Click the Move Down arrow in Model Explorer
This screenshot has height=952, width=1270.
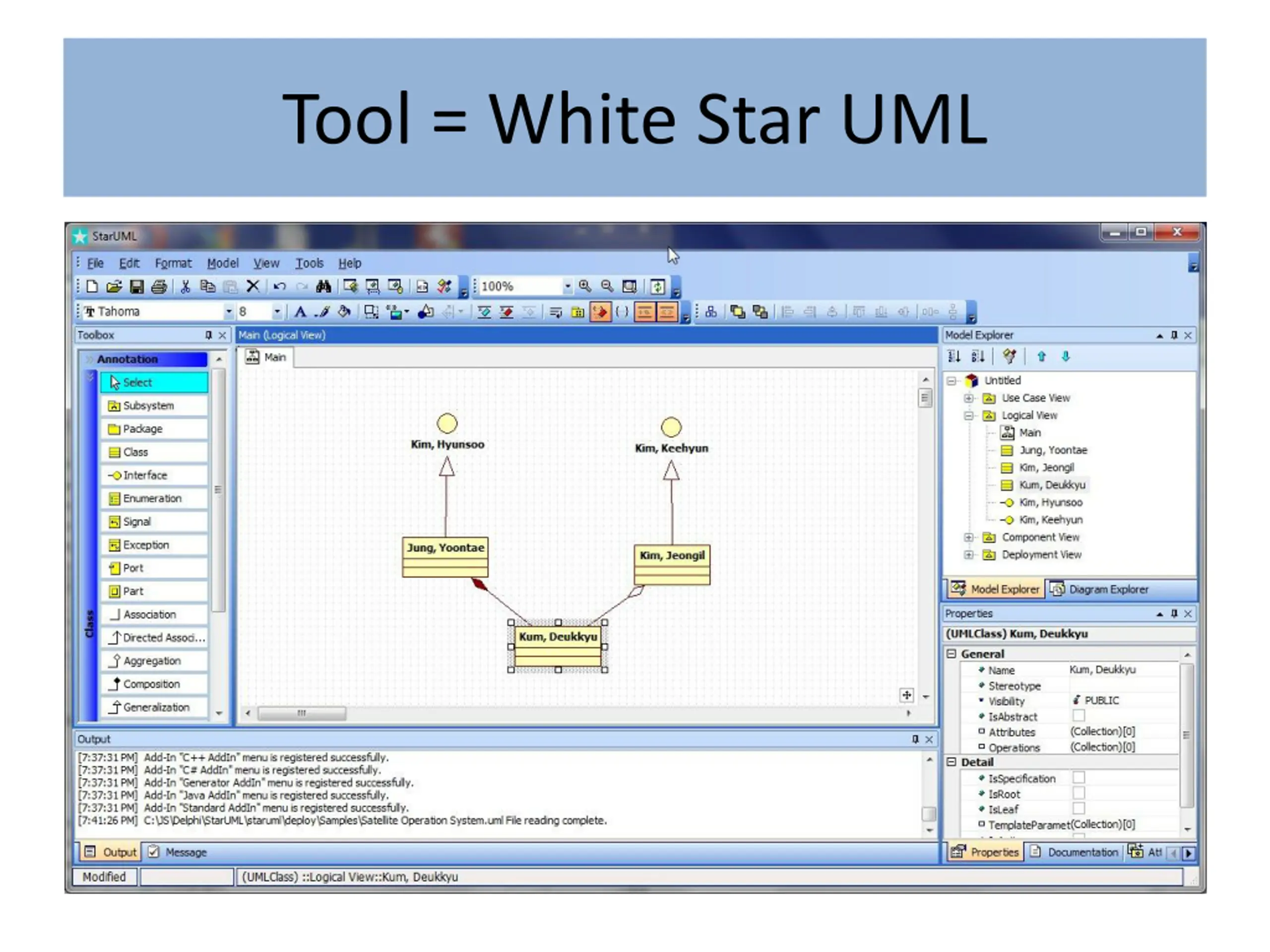click(1066, 357)
